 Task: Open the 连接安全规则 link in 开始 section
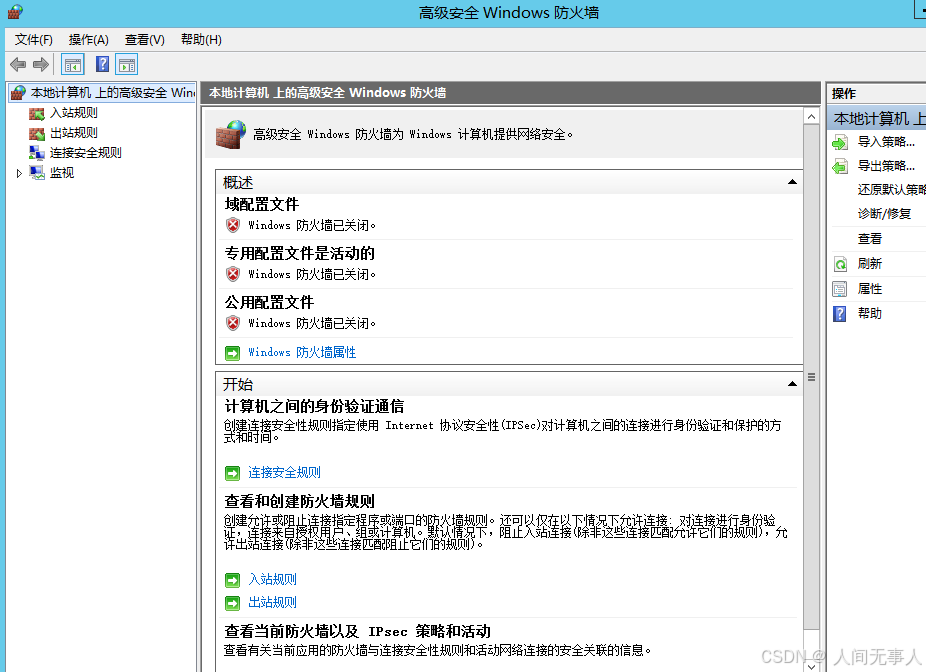[284, 472]
